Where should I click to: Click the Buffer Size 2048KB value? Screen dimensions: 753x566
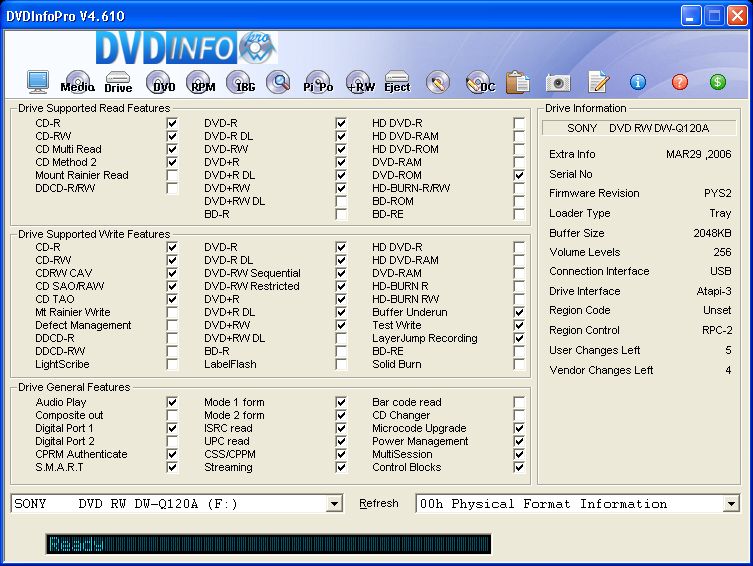click(x=712, y=233)
